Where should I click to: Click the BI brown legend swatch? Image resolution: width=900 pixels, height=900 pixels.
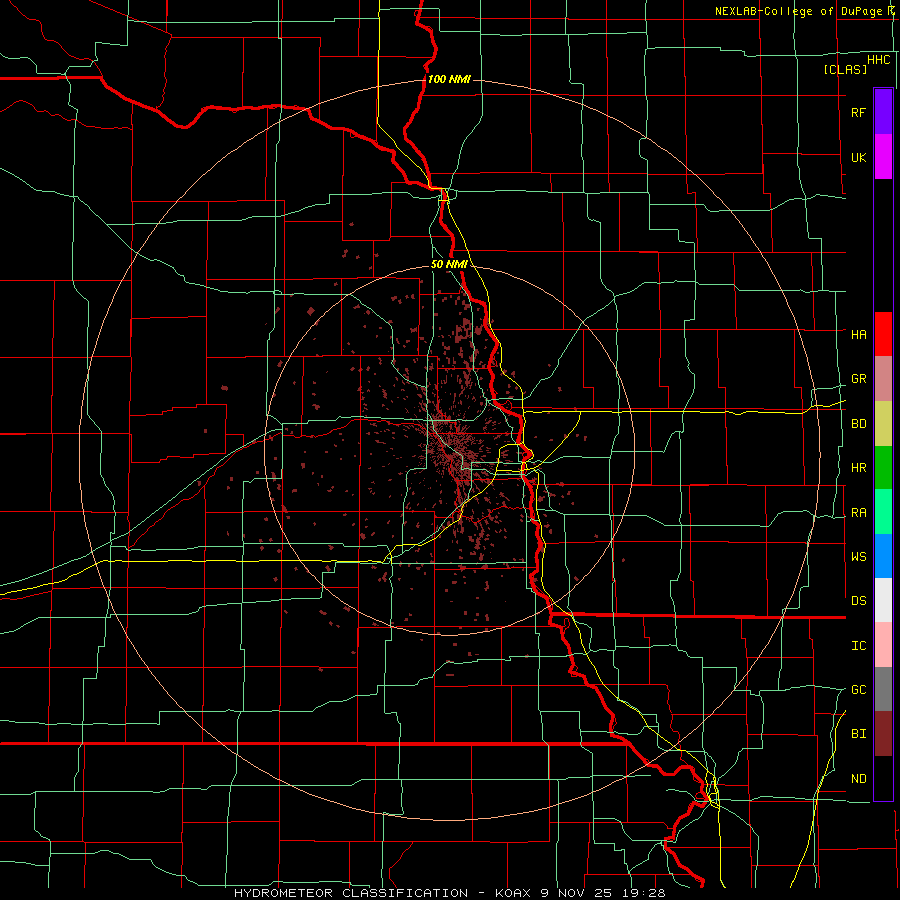[x=883, y=734]
